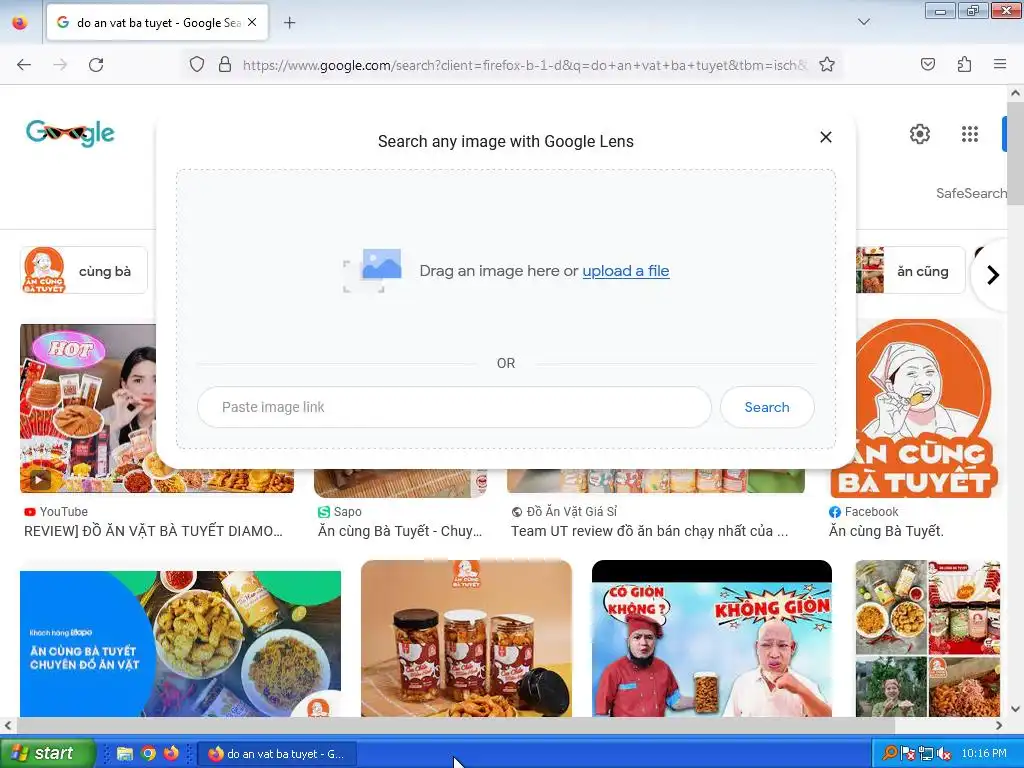Open tracking protection shield icon
Image resolution: width=1024 pixels, height=768 pixels.
click(x=197, y=65)
